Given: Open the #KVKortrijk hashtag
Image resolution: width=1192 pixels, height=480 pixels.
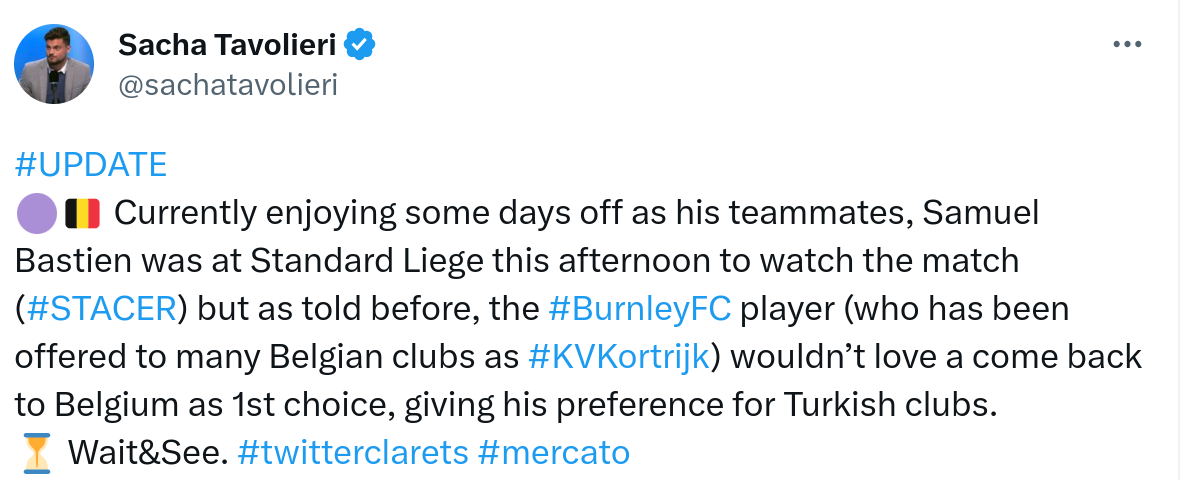Looking at the screenshot, I should click(x=619, y=357).
